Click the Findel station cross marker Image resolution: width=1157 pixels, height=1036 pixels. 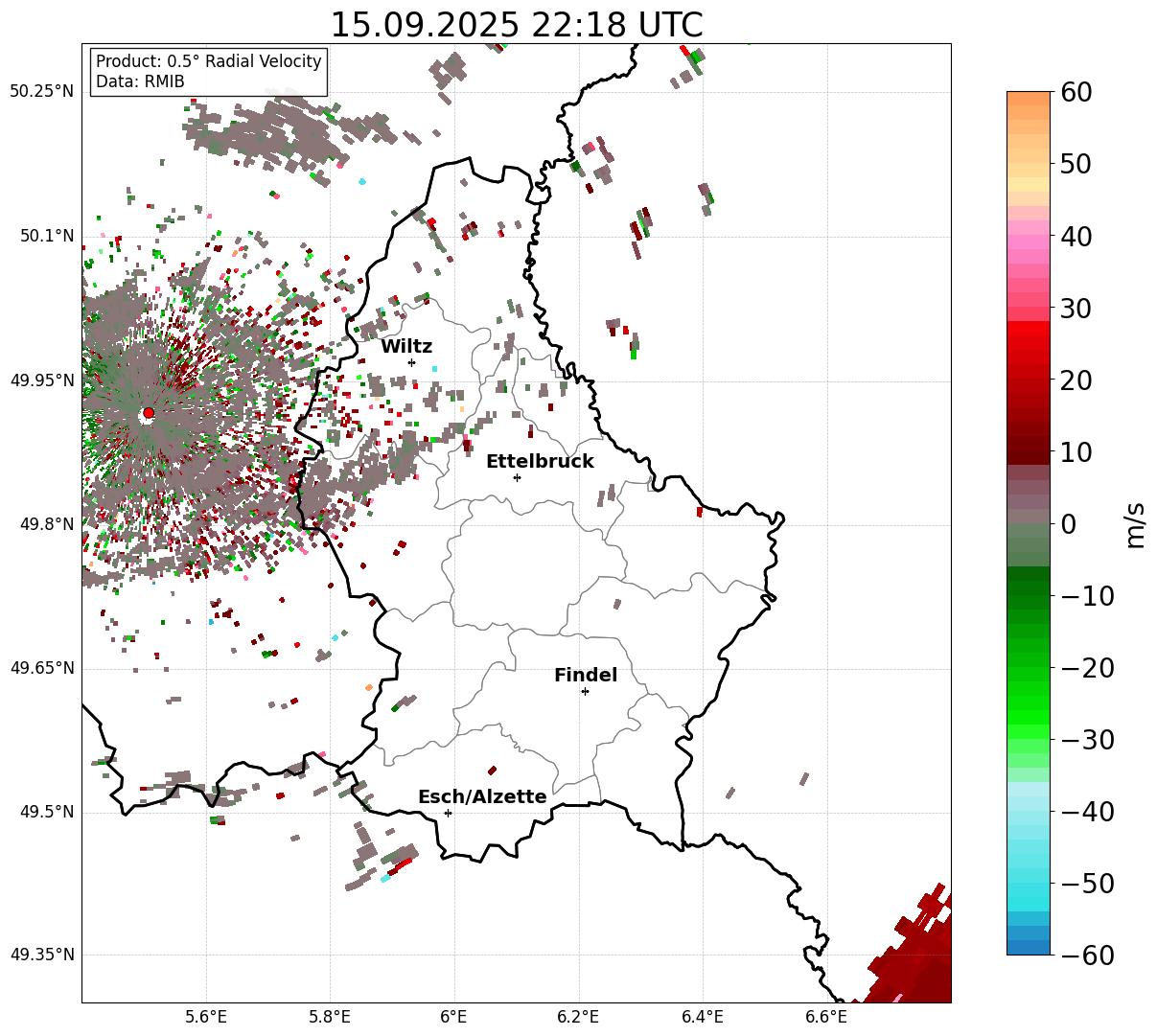pyautogui.click(x=585, y=691)
